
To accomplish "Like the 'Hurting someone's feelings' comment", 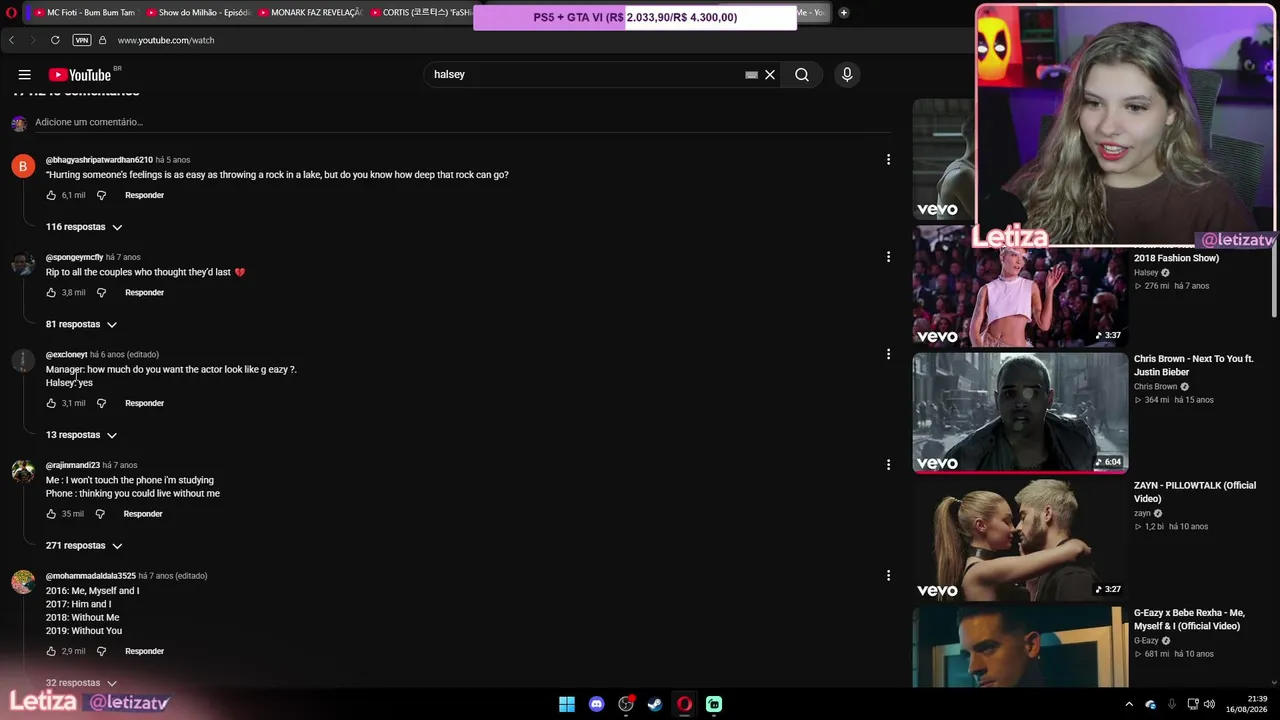I will [52, 196].
